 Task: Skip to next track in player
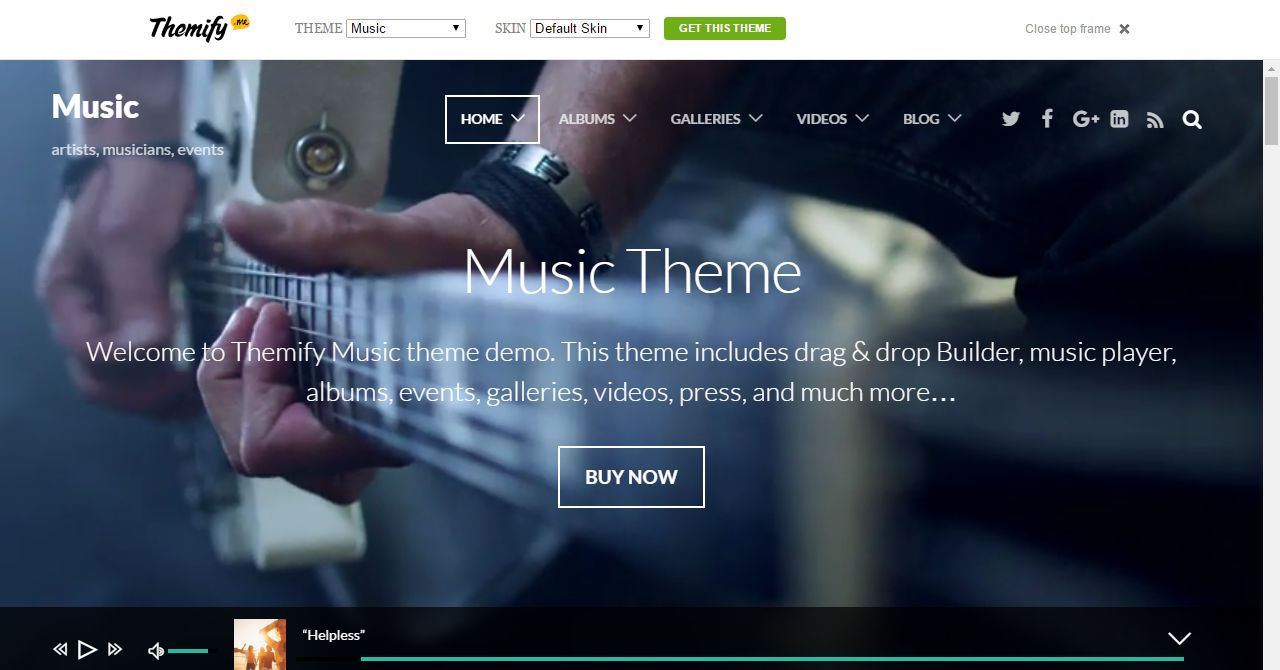click(x=115, y=650)
